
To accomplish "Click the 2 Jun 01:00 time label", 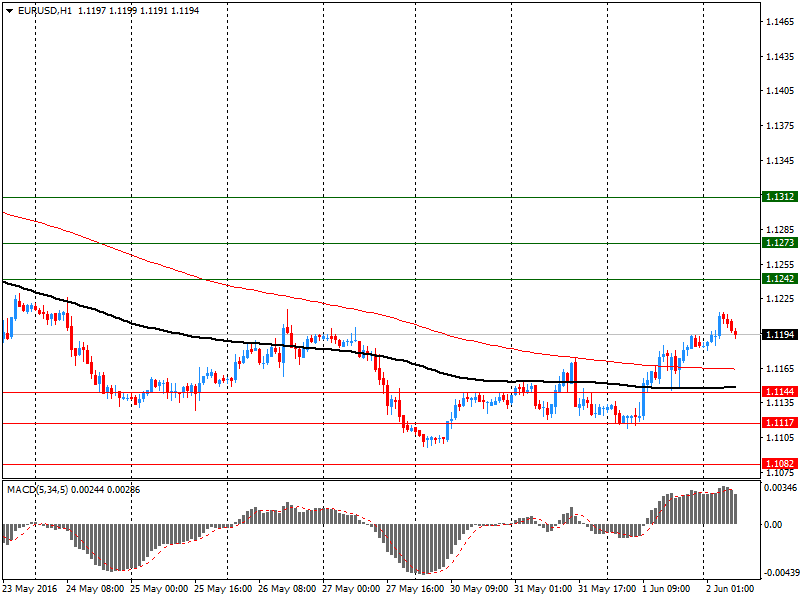I will pyautogui.click(x=730, y=589).
